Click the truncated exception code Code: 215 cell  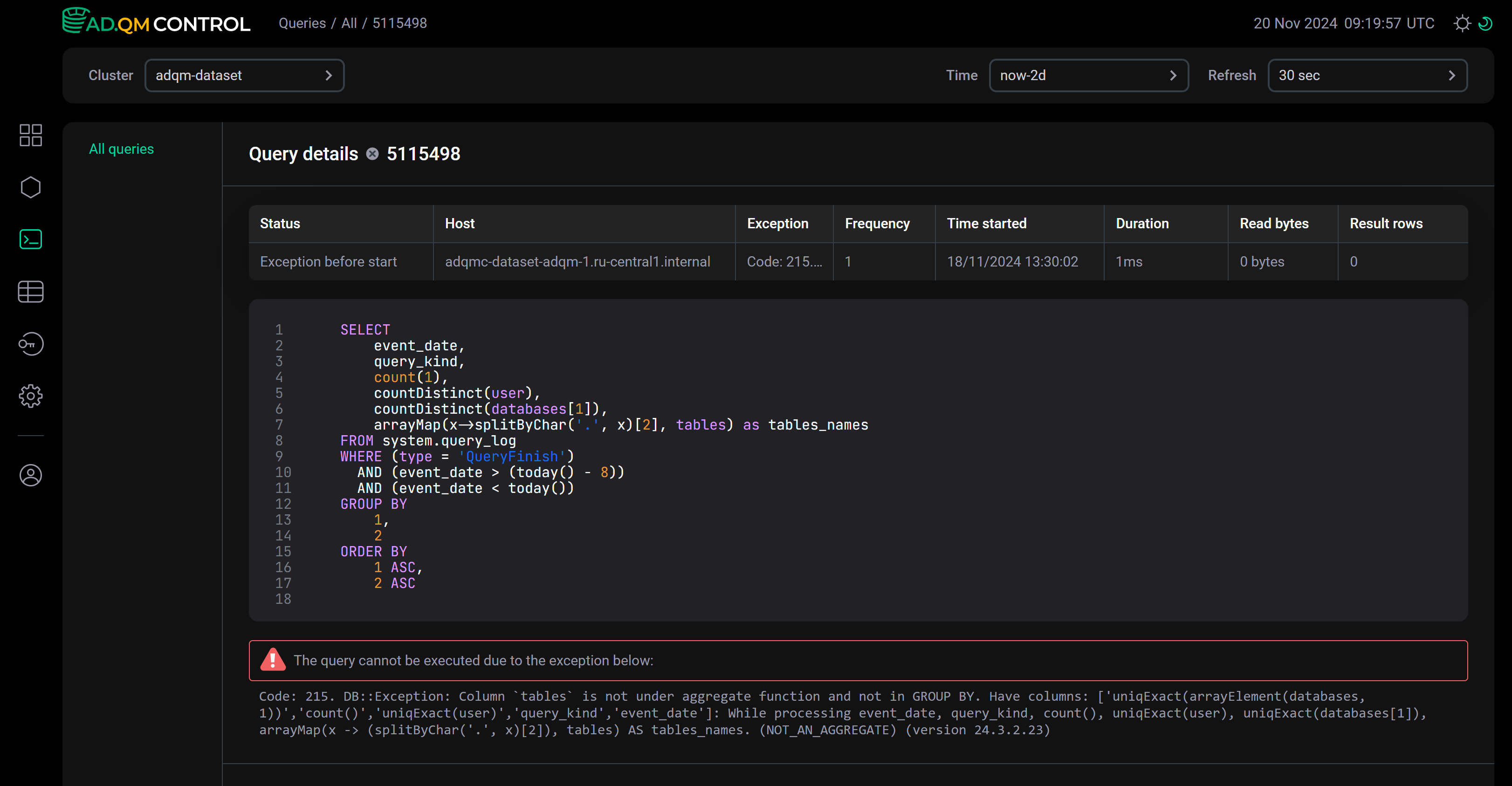click(784, 261)
